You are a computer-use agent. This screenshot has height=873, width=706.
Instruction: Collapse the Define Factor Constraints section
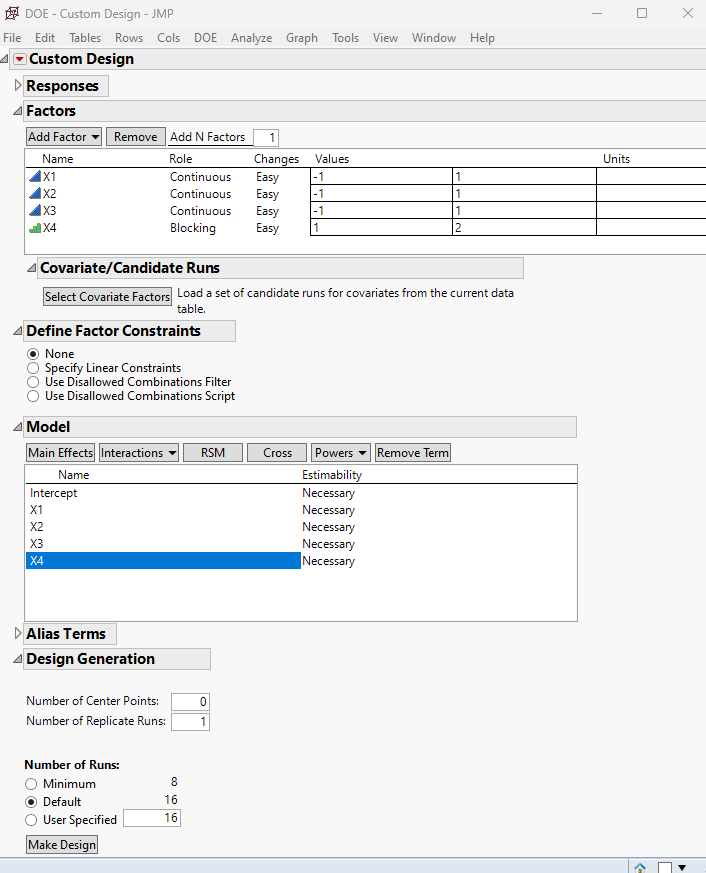(18, 331)
